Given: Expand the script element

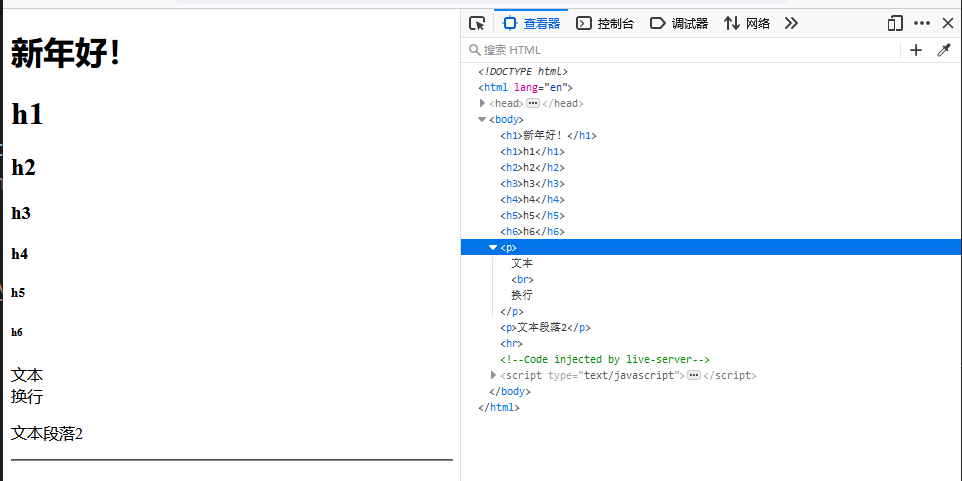Looking at the screenshot, I should click(x=493, y=375).
